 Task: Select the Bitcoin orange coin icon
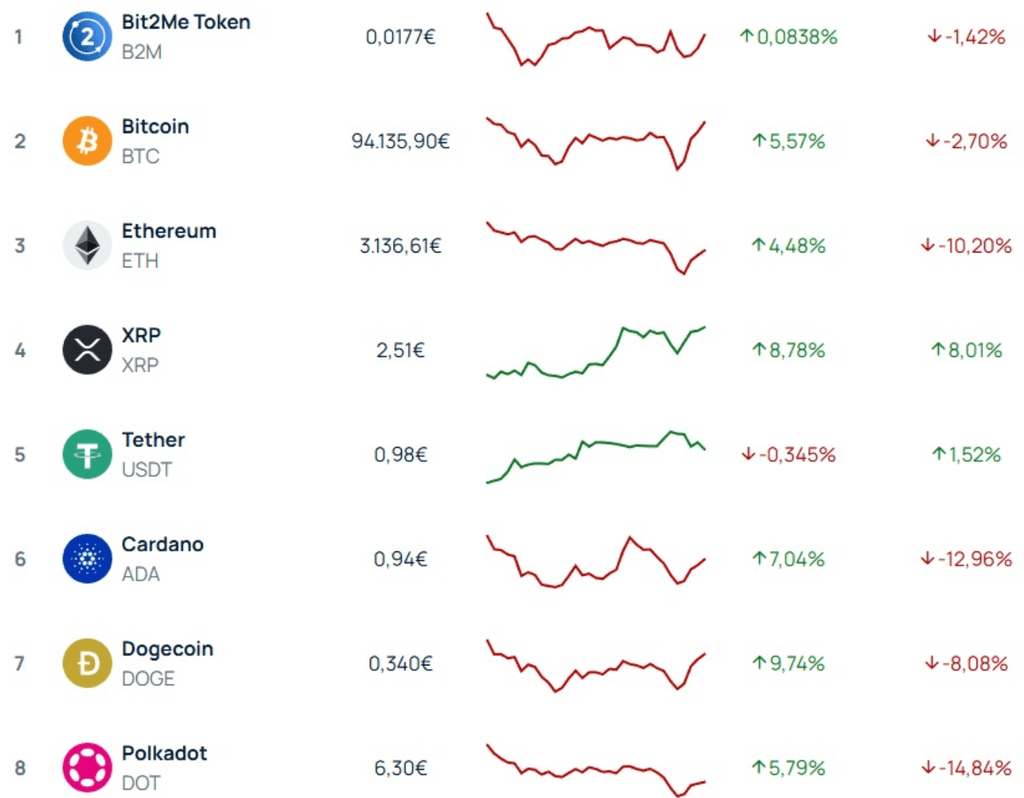coord(88,141)
